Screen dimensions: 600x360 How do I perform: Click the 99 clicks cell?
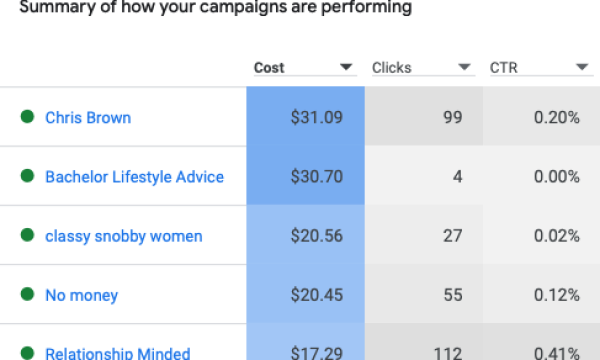tap(424, 116)
